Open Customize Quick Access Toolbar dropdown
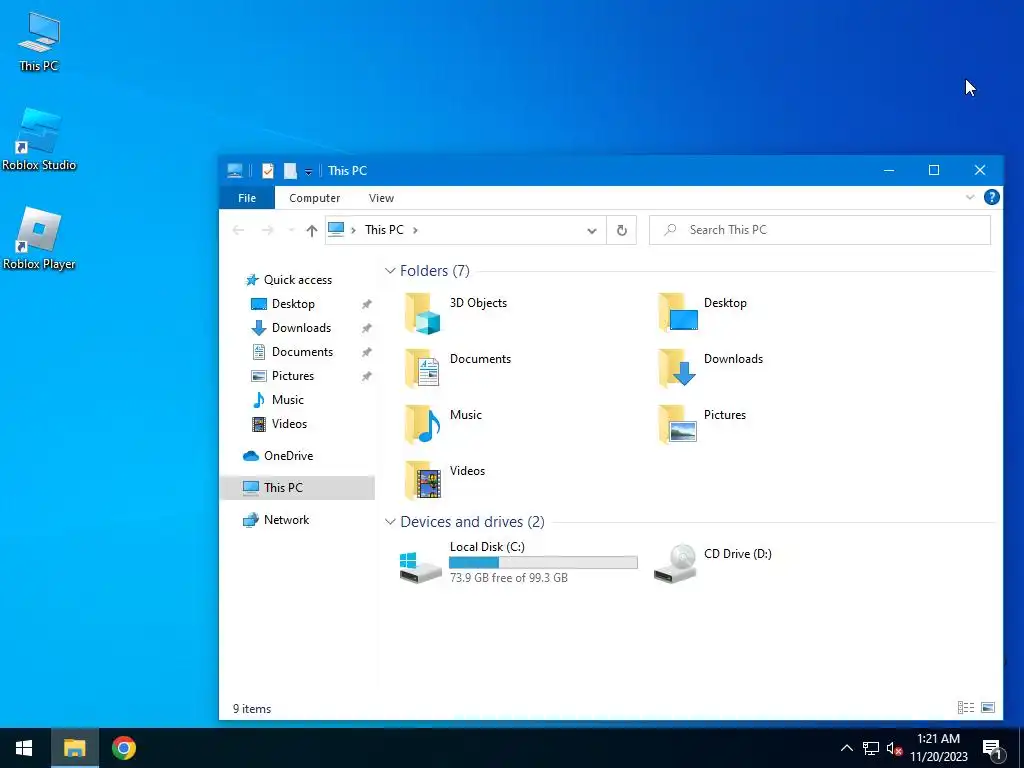The width and height of the screenshot is (1024, 768). [308, 171]
